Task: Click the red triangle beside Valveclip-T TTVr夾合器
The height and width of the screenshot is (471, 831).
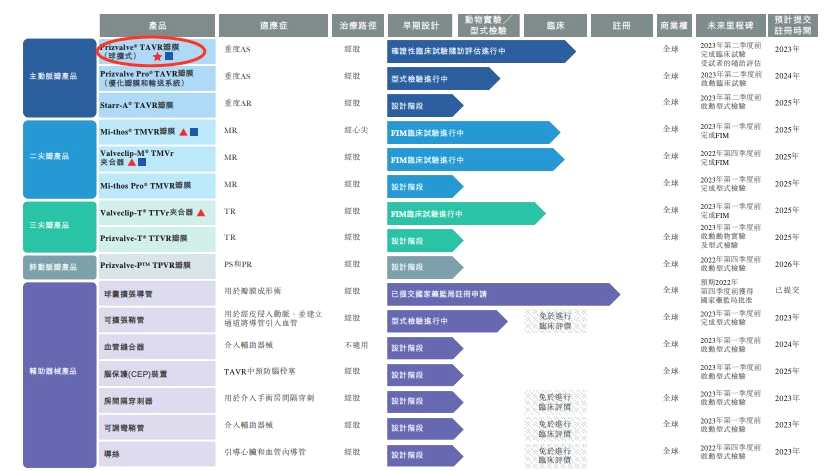Action: tap(201, 213)
